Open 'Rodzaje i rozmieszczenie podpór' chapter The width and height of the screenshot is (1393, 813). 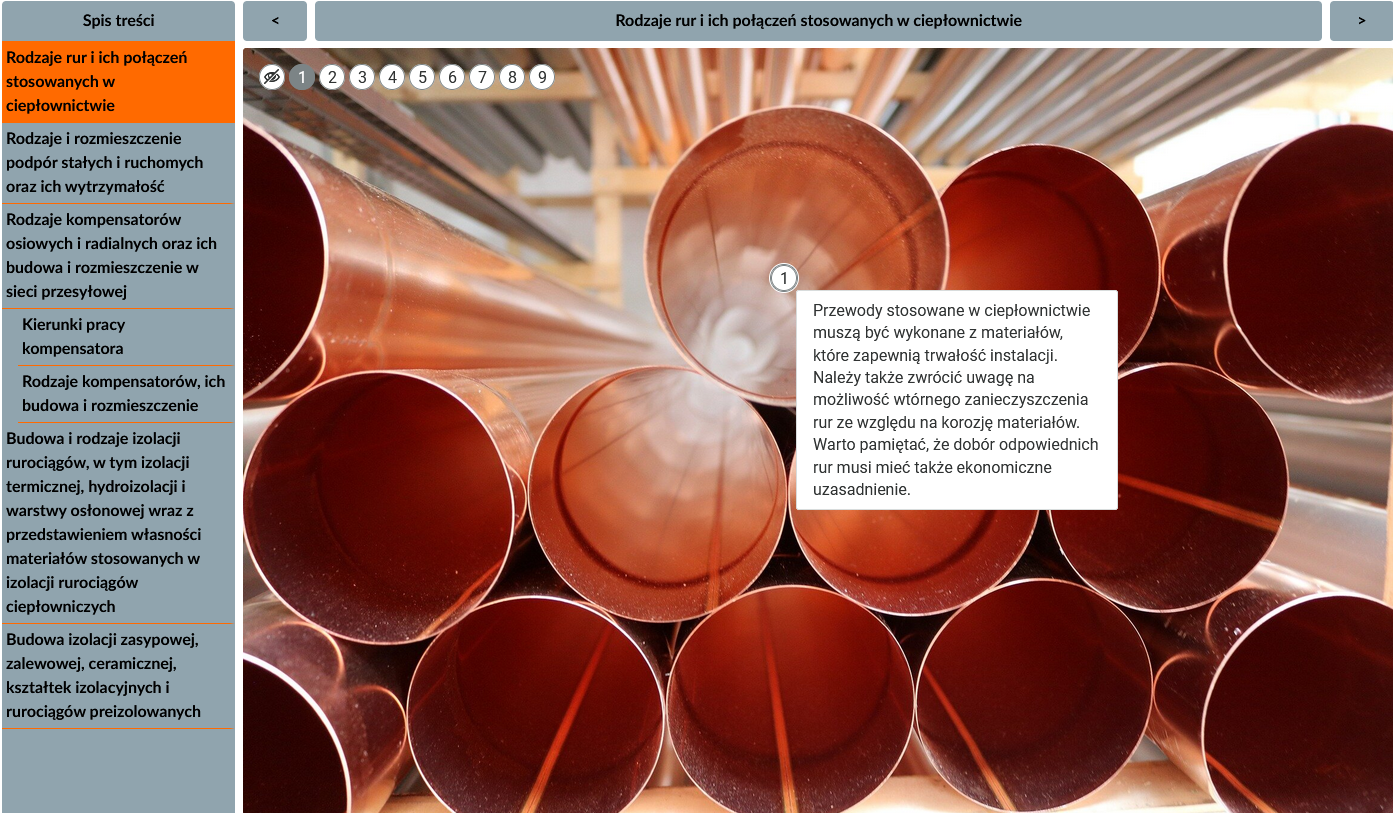[118, 163]
